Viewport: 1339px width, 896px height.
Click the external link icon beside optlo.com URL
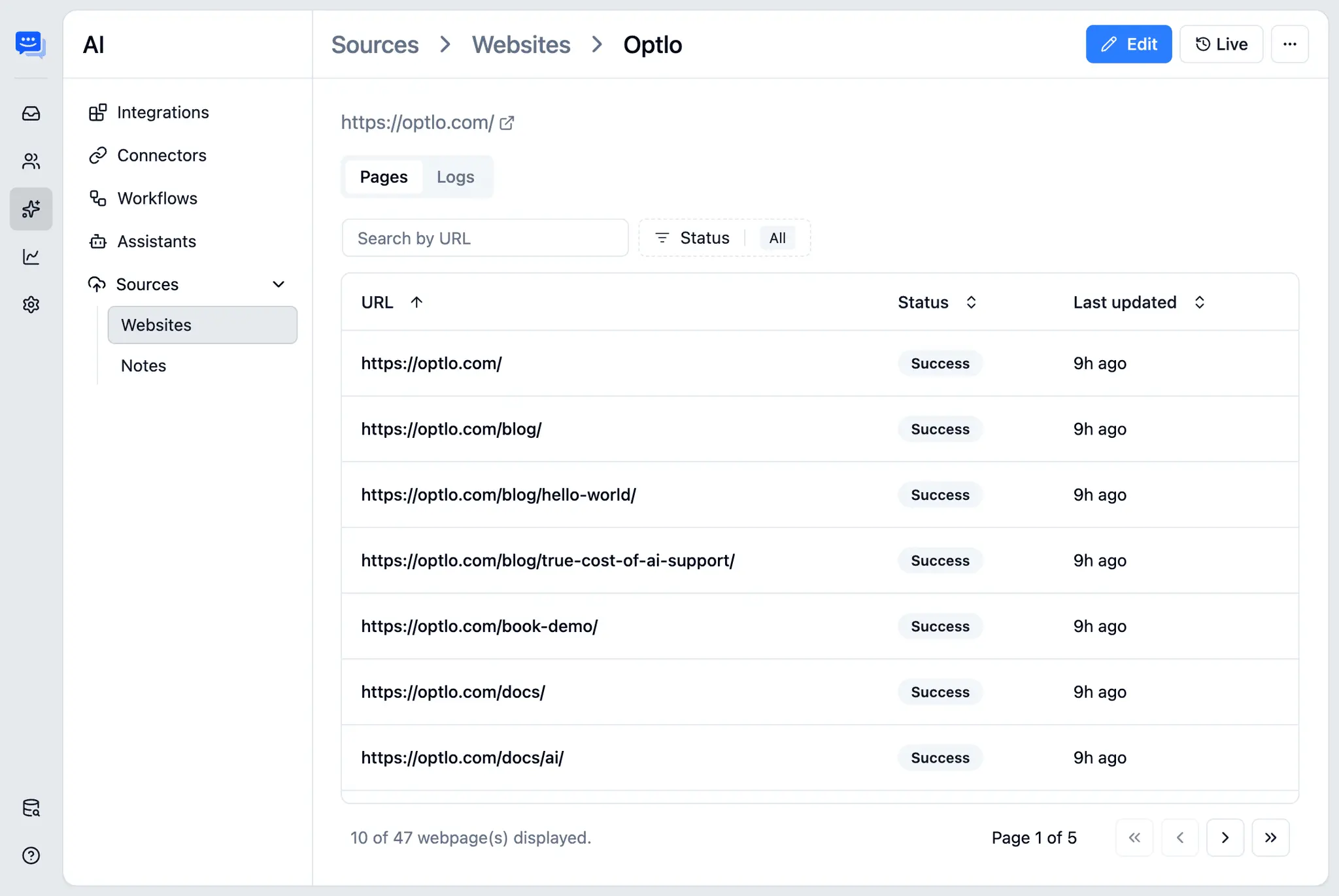(507, 123)
